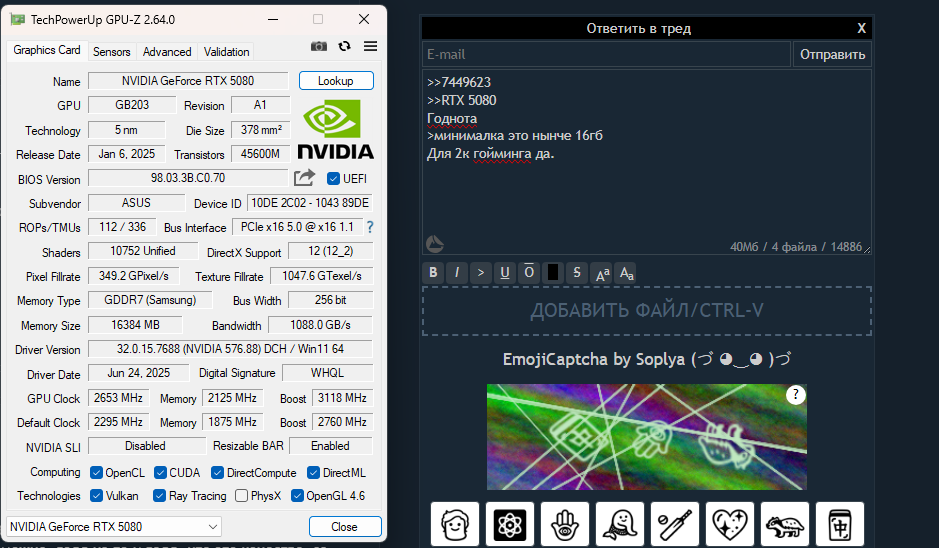Toggle the Vulkan checkbox

pos(96,495)
